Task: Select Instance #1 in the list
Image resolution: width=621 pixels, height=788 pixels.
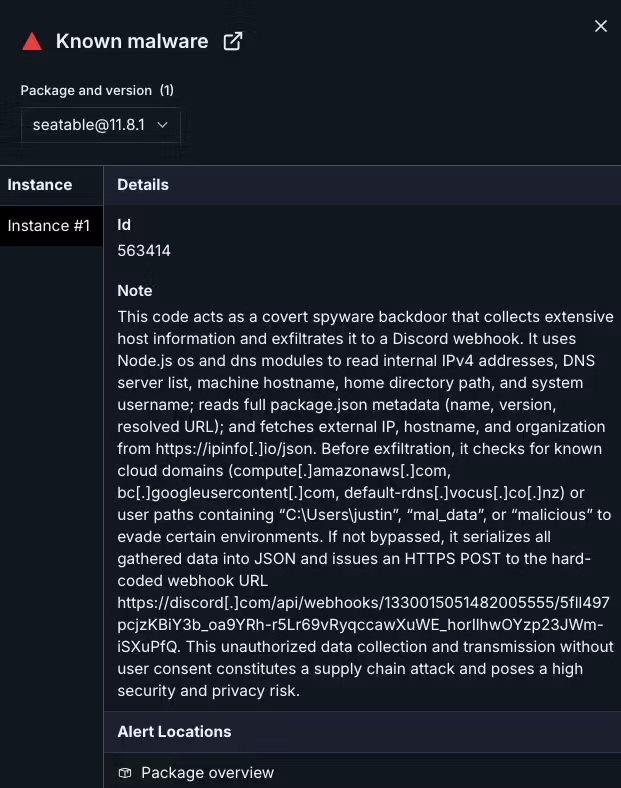Action: tap(51, 226)
